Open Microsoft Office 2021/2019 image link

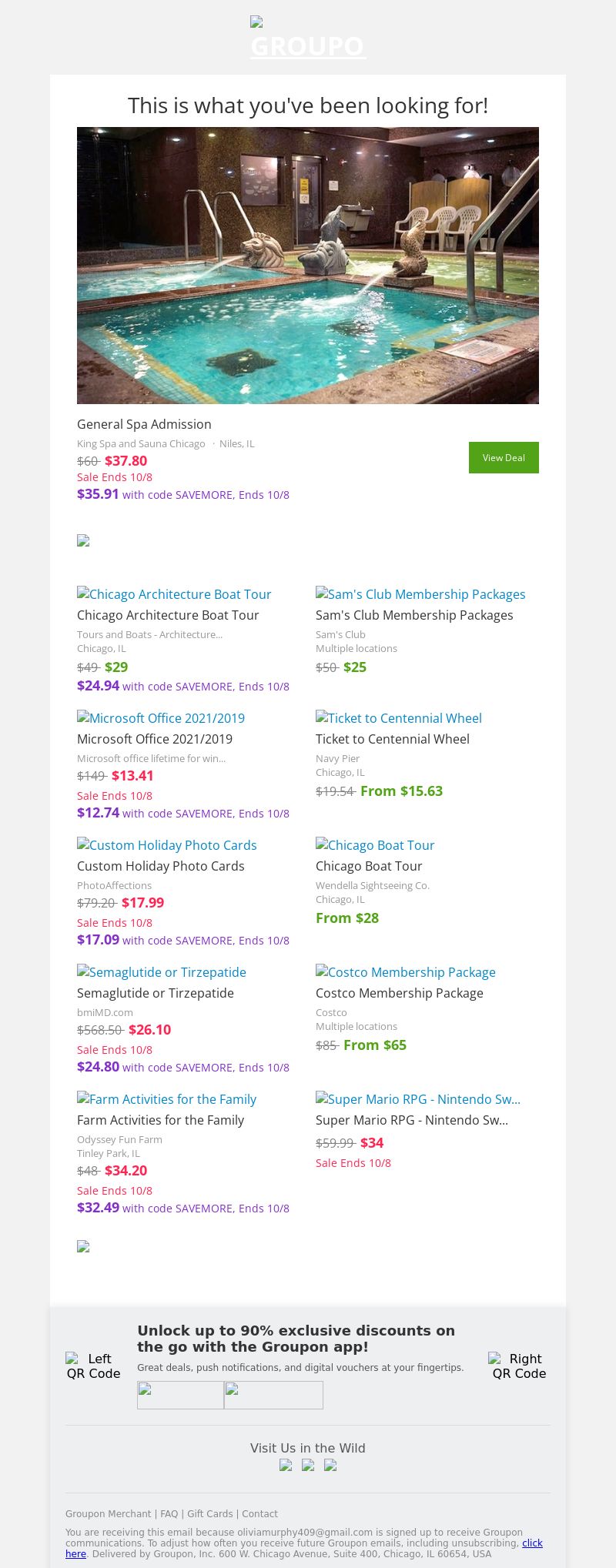(161, 718)
